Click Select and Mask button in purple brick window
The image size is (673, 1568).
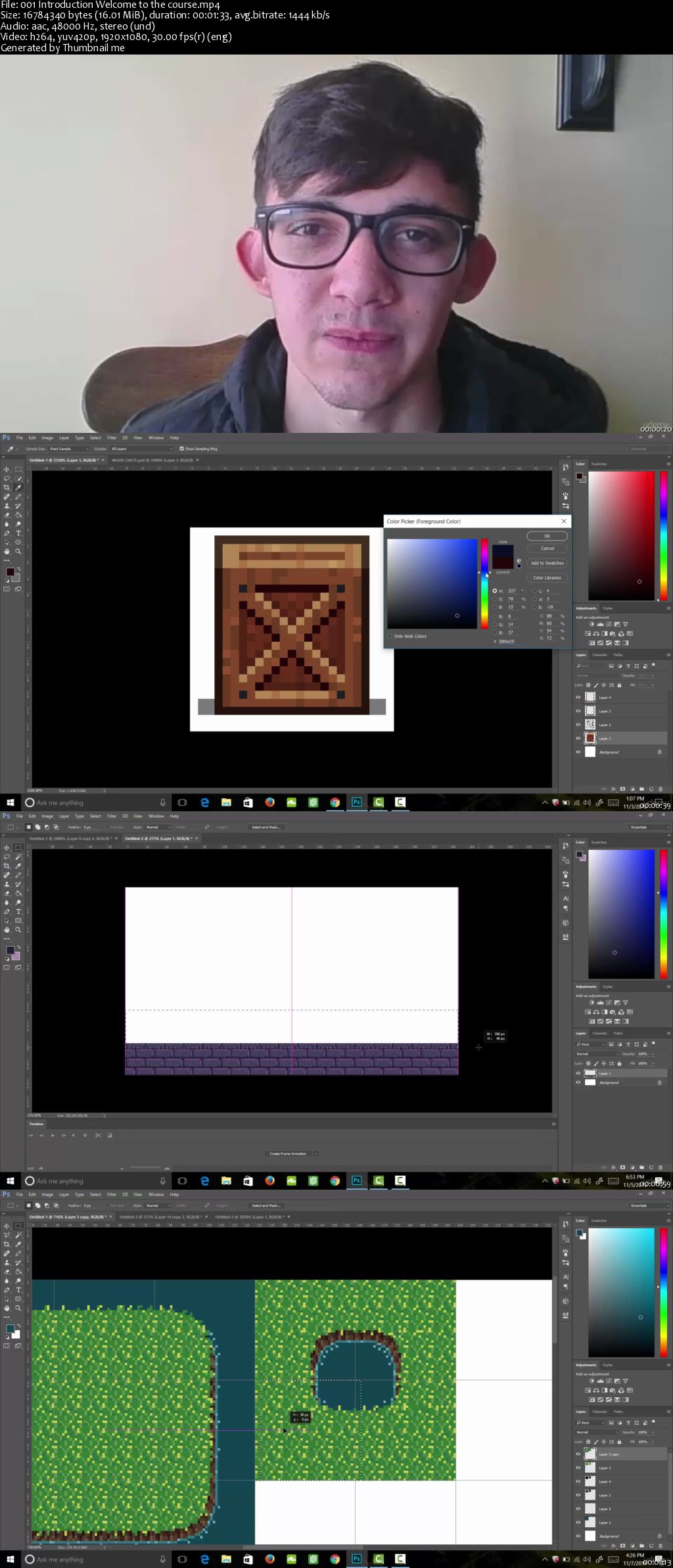tap(266, 827)
